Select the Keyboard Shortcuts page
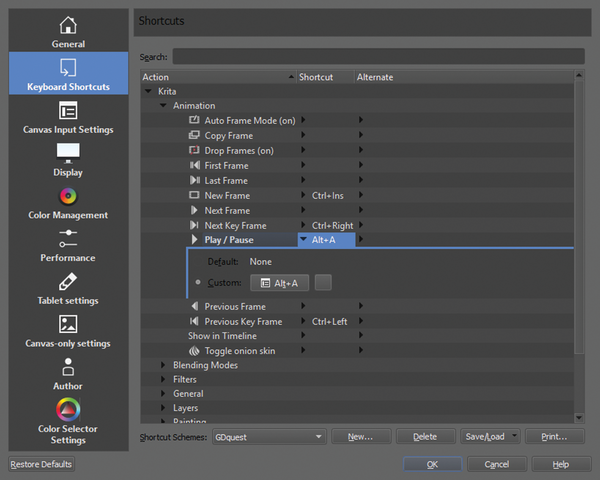Image resolution: width=600 pixels, height=480 pixels. coord(68,73)
